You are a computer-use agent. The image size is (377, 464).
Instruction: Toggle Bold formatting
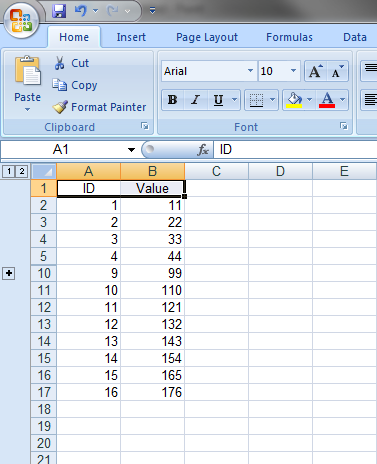click(172, 100)
